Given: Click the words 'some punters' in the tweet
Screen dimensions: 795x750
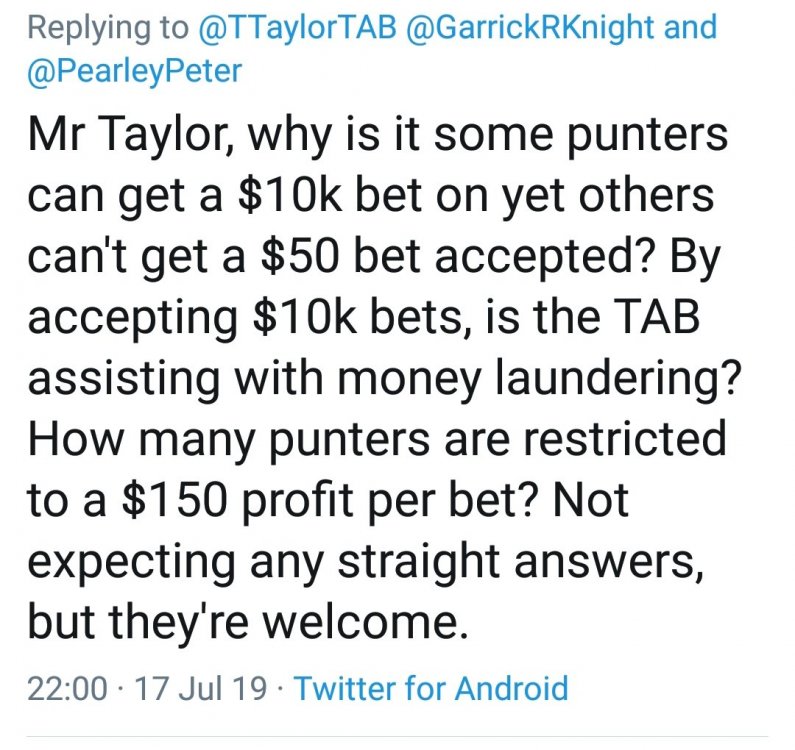Looking at the screenshot, I should pos(599,137).
